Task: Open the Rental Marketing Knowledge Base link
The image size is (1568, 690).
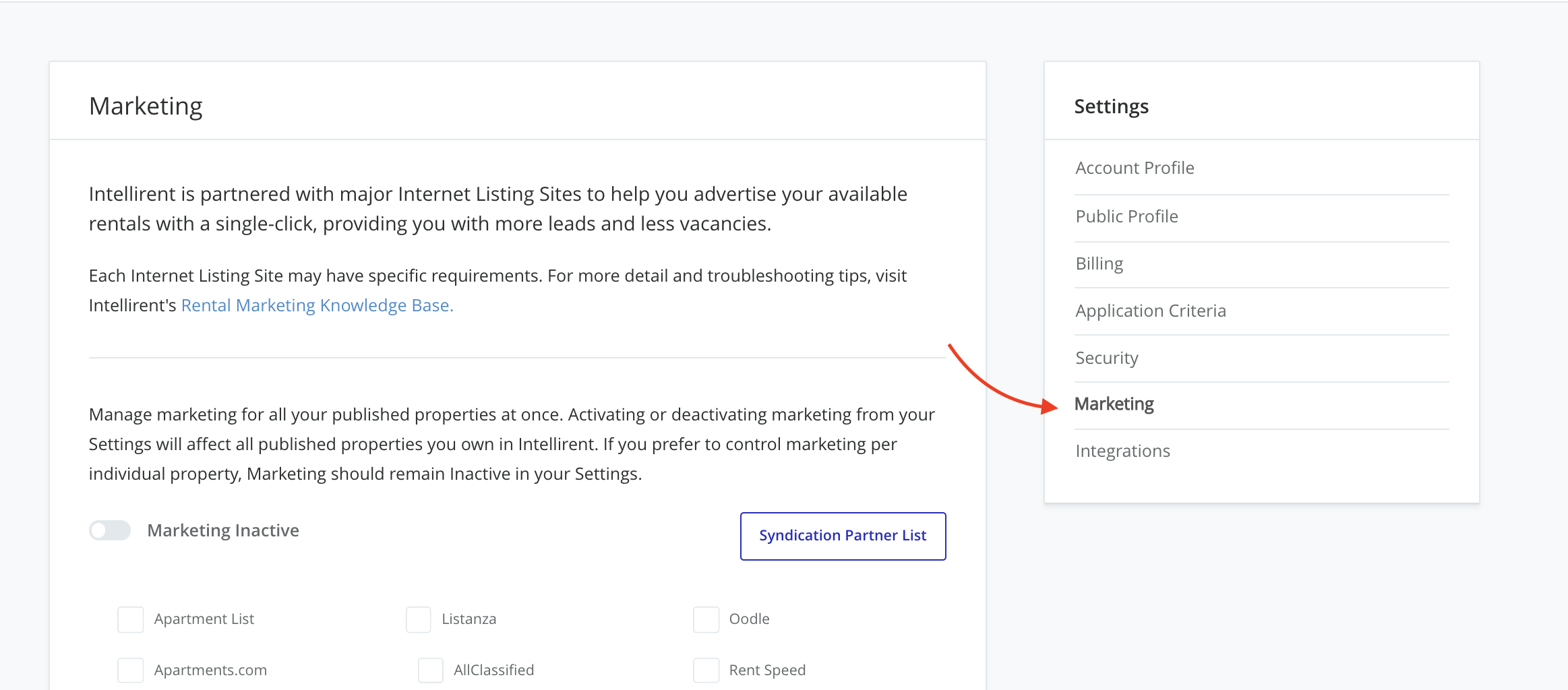Action: click(x=317, y=305)
